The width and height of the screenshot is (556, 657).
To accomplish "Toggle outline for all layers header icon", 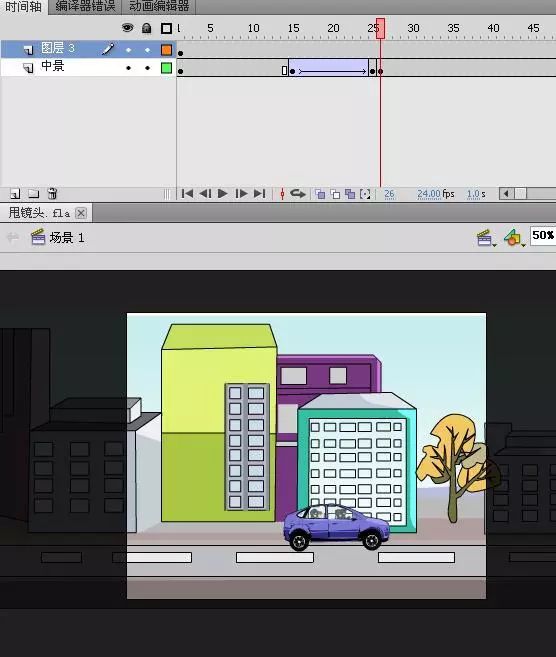I will tap(166, 28).
